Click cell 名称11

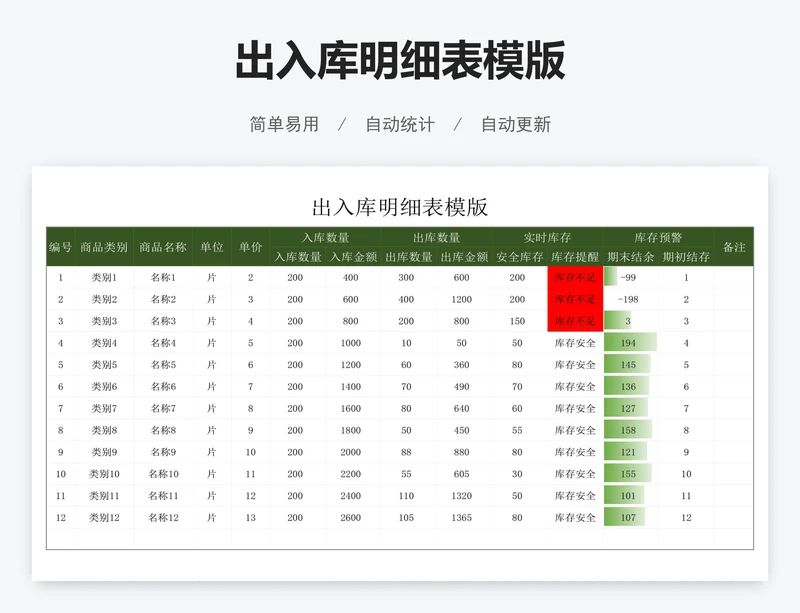(x=163, y=496)
